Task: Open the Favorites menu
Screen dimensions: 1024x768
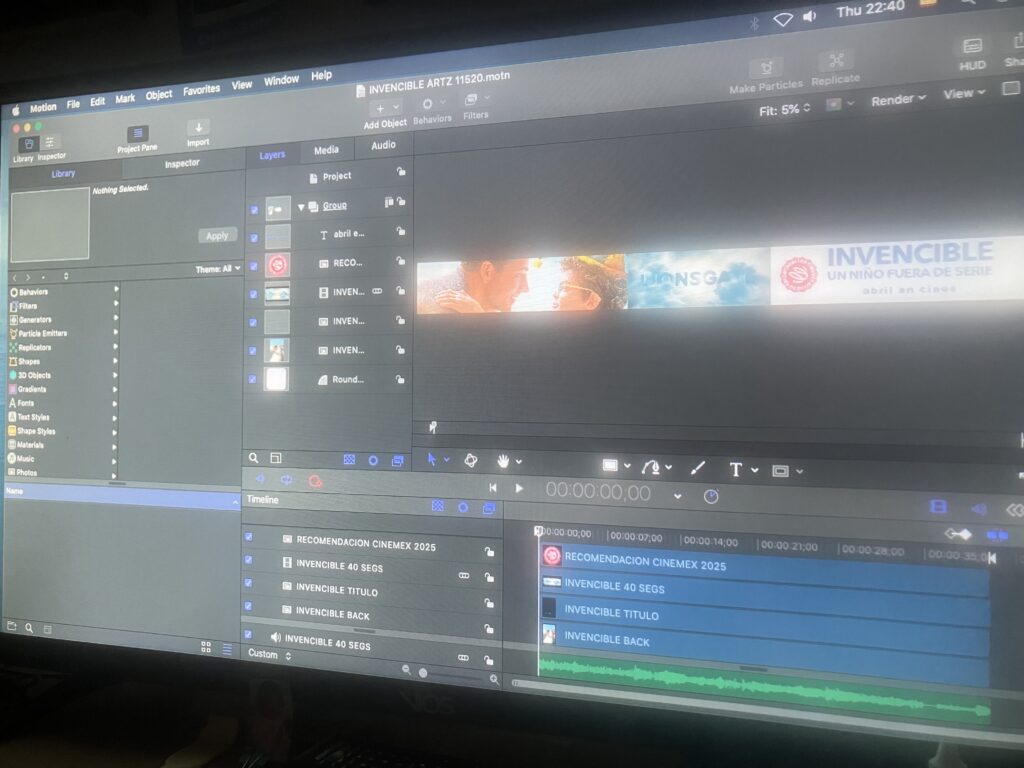Action: (201, 90)
